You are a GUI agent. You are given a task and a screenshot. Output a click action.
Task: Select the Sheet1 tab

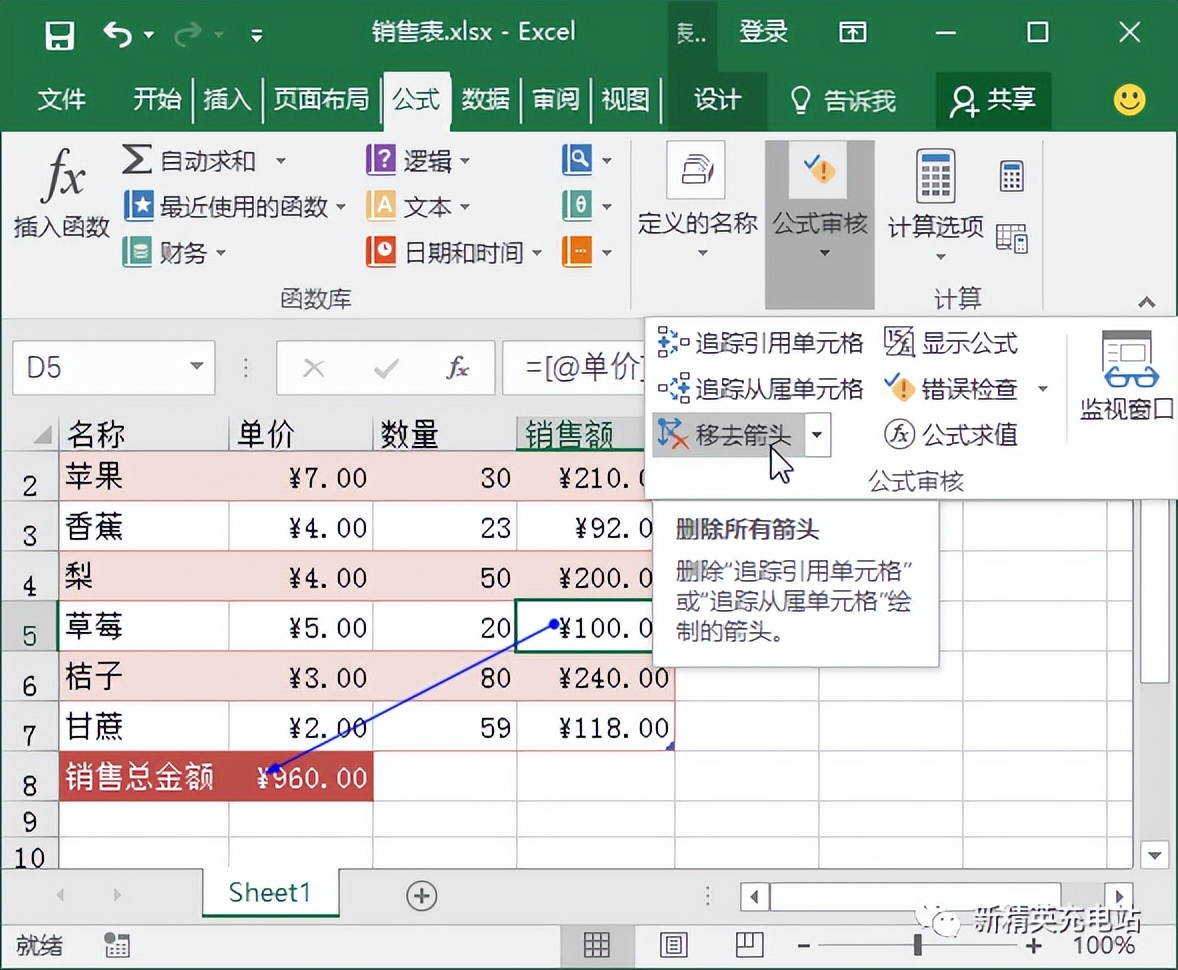click(x=269, y=893)
